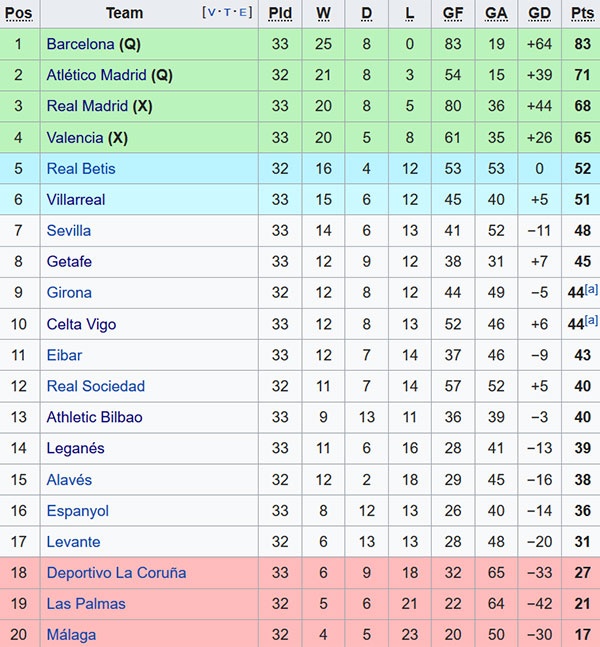
Task: Open the Sevilla team page
Action: [x=68, y=230]
